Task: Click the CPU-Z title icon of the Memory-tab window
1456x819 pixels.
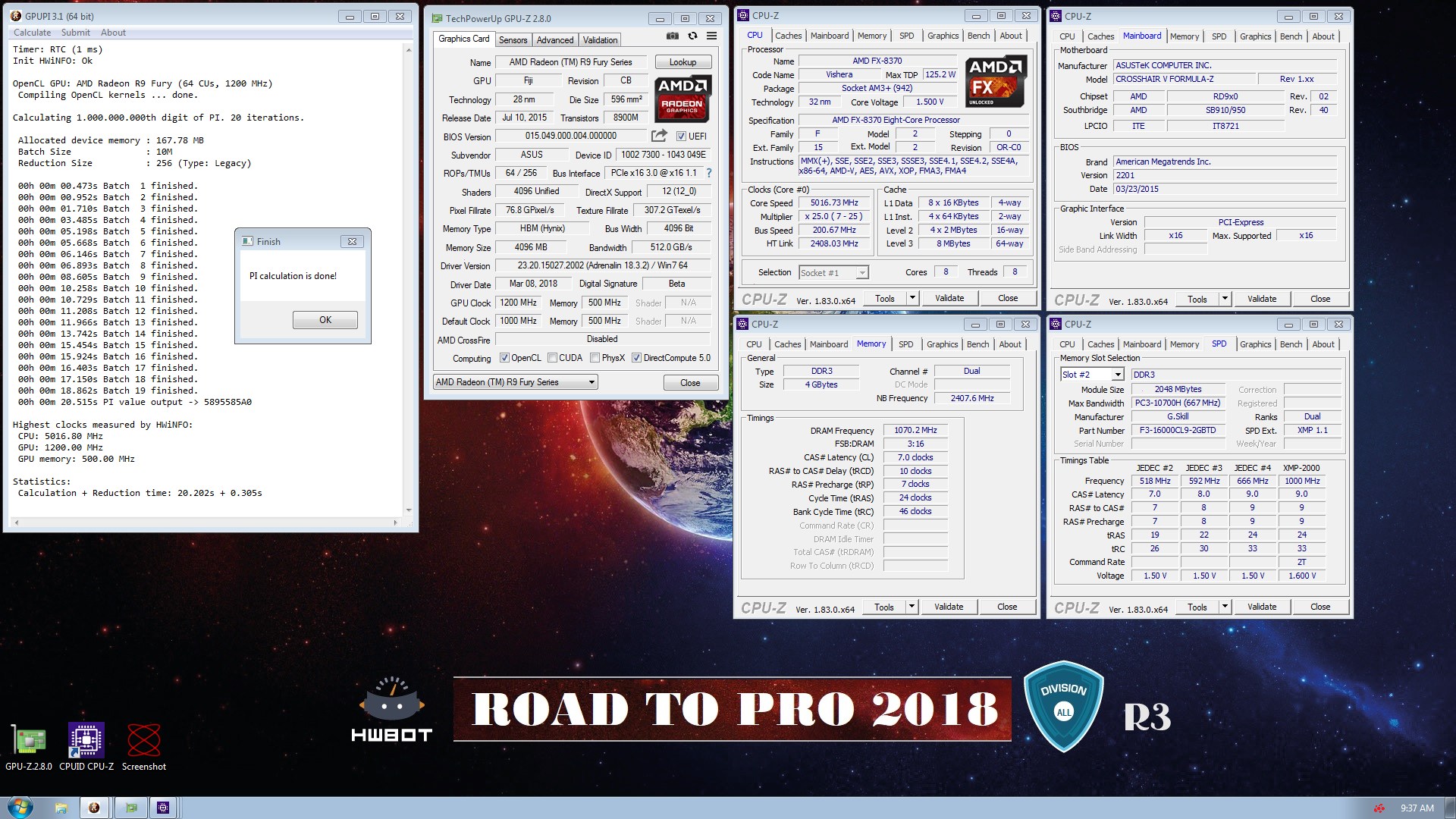Action: (743, 324)
